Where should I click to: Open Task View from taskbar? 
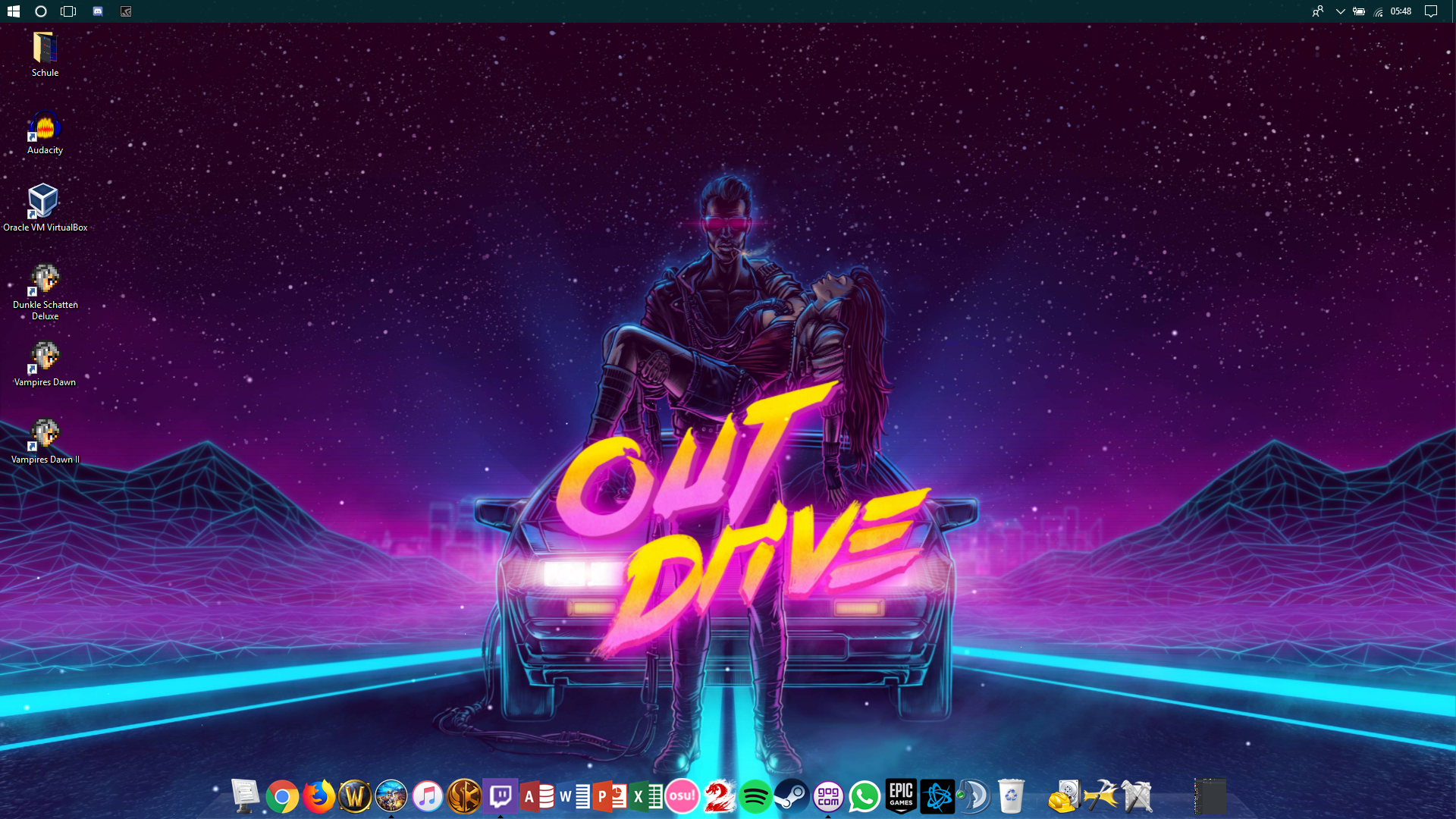point(68,11)
